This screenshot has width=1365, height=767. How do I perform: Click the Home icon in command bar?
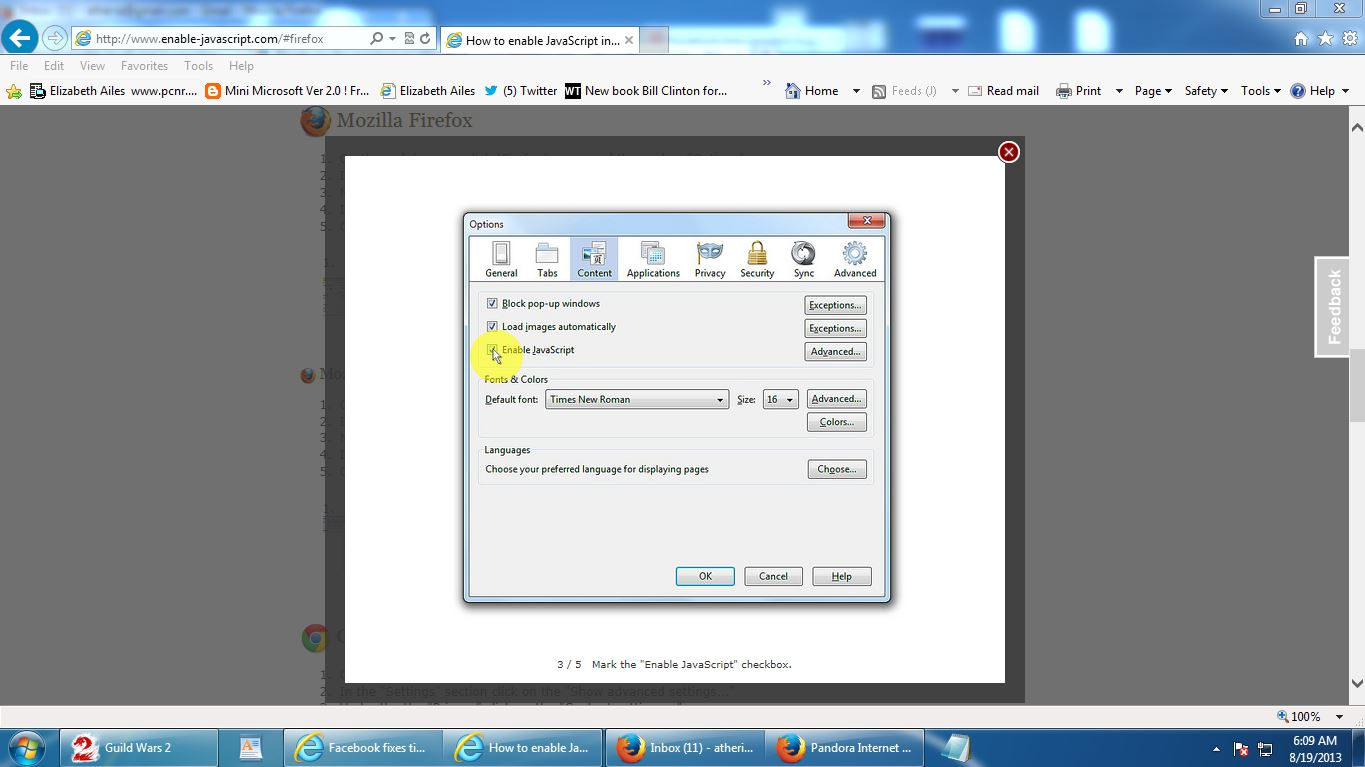click(x=793, y=91)
